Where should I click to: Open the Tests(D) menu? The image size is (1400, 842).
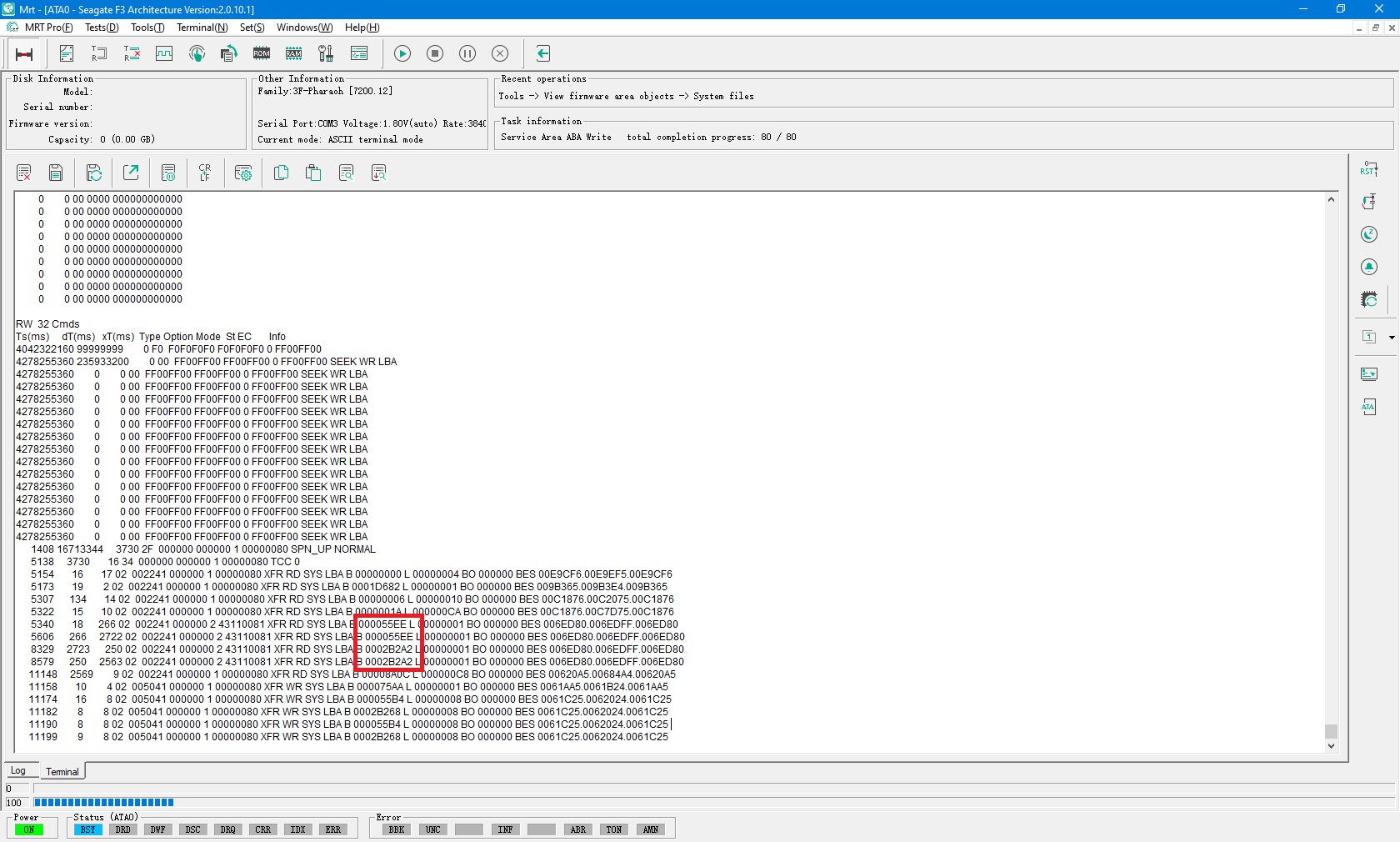[x=102, y=28]
